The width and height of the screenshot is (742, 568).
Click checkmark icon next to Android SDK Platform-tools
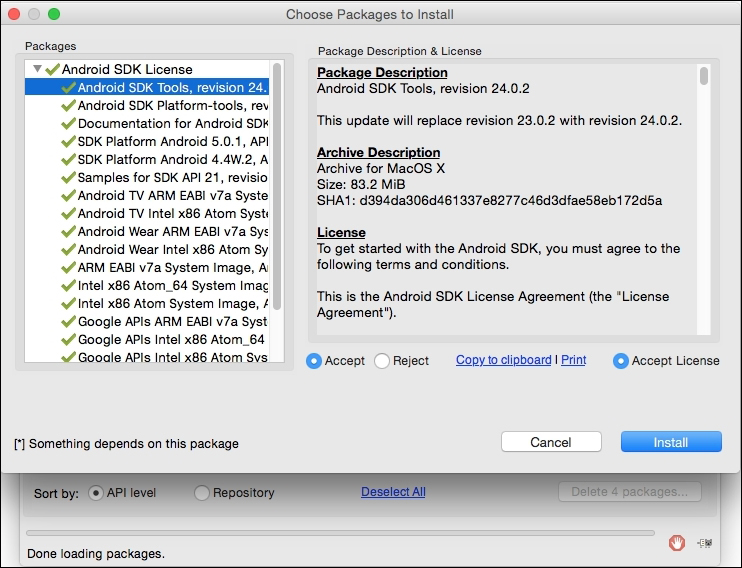pos(68,106)
